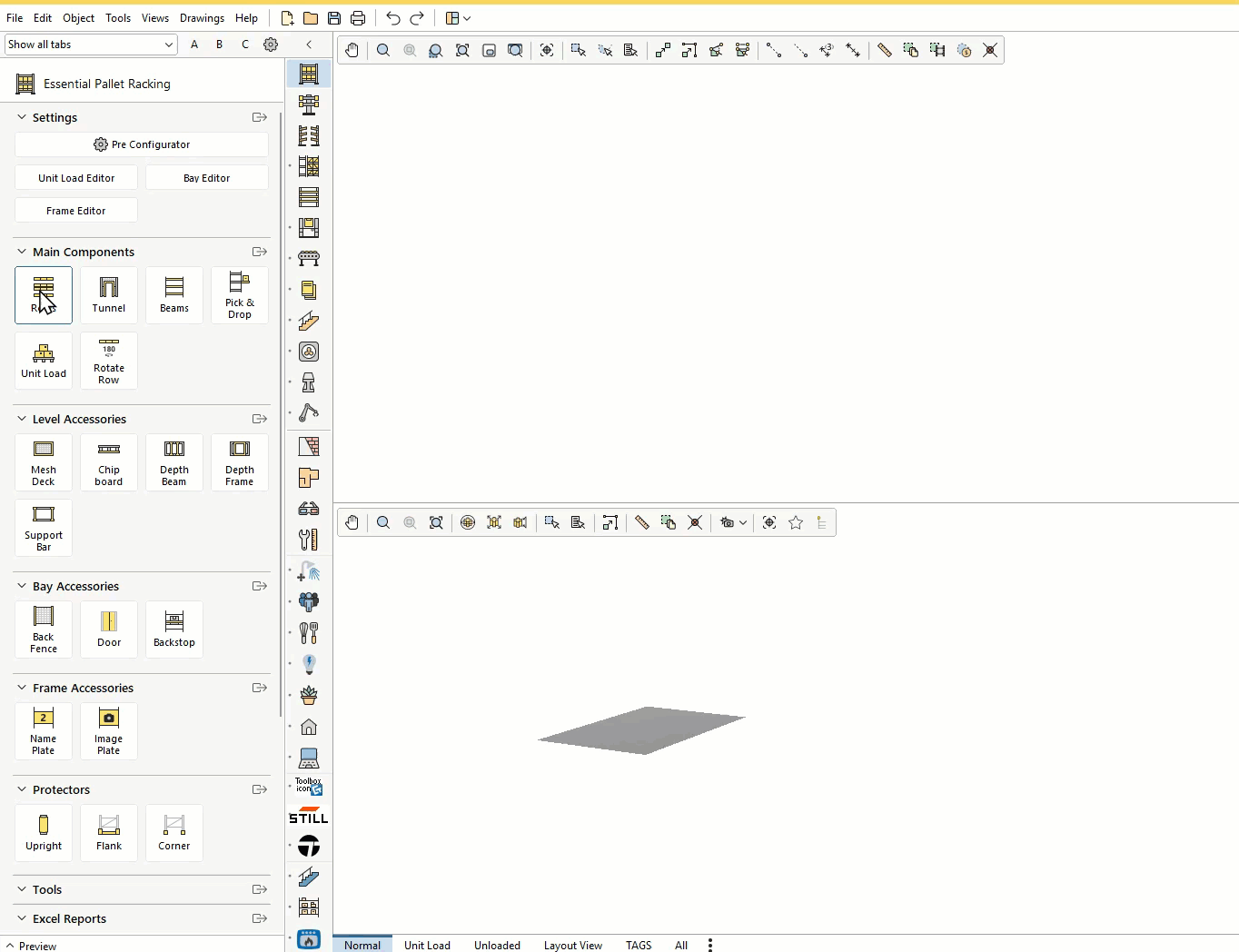Viewport: 1239px width, 952px height.
Task: Add a Corner protector
Action: tap(174, 832)
